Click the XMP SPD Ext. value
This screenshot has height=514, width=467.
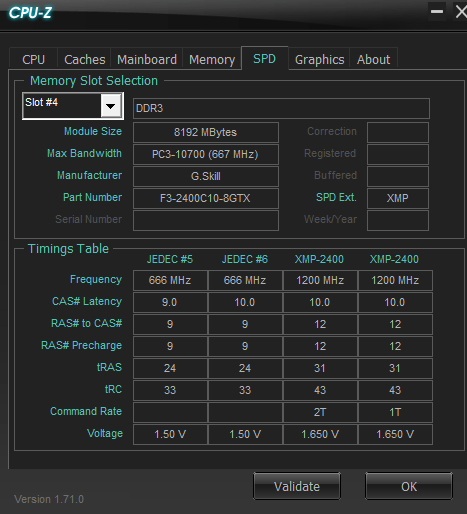(x=398, y=198)
